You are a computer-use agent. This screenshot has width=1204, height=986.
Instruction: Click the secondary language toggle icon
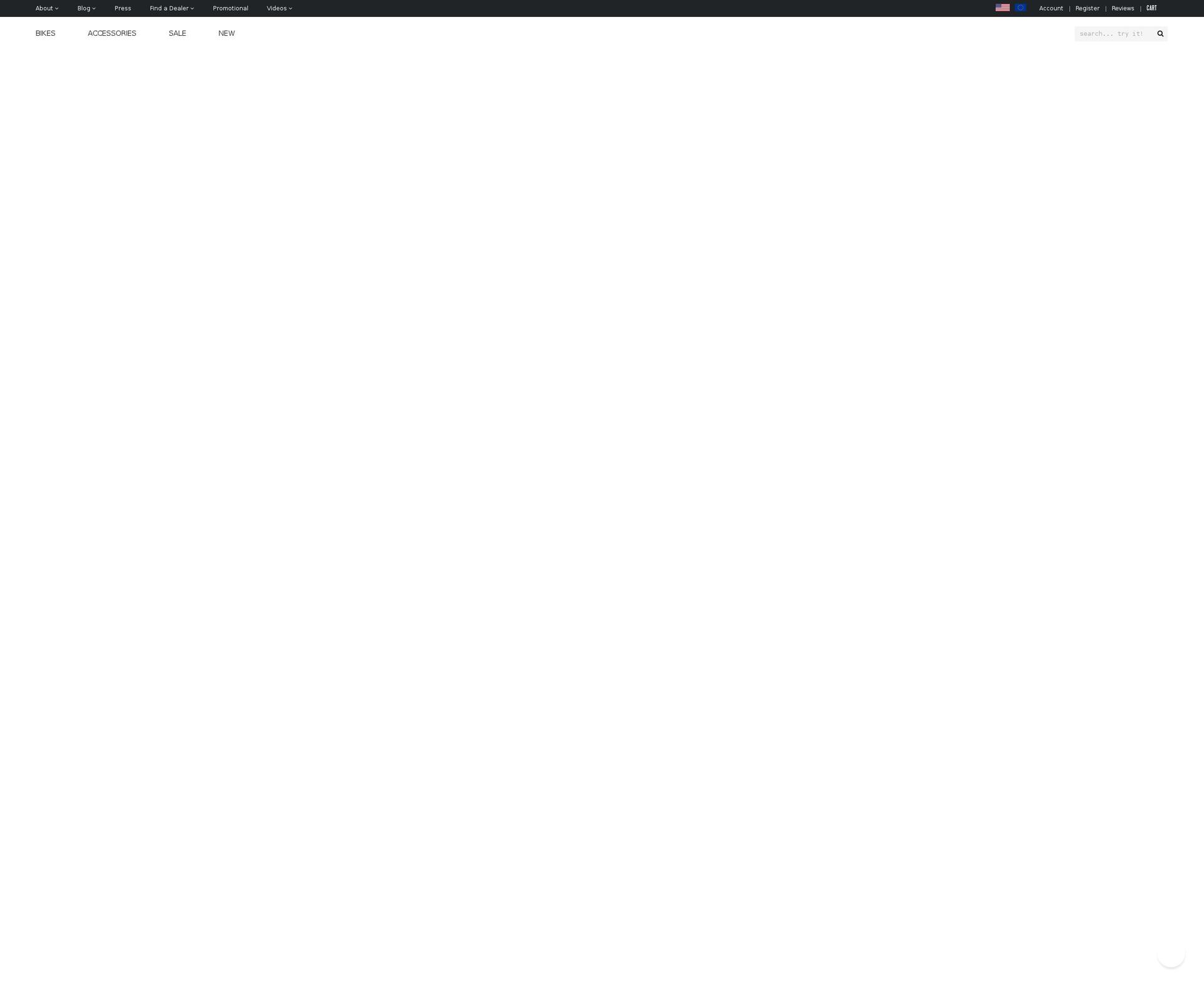tap(1020, 8)
